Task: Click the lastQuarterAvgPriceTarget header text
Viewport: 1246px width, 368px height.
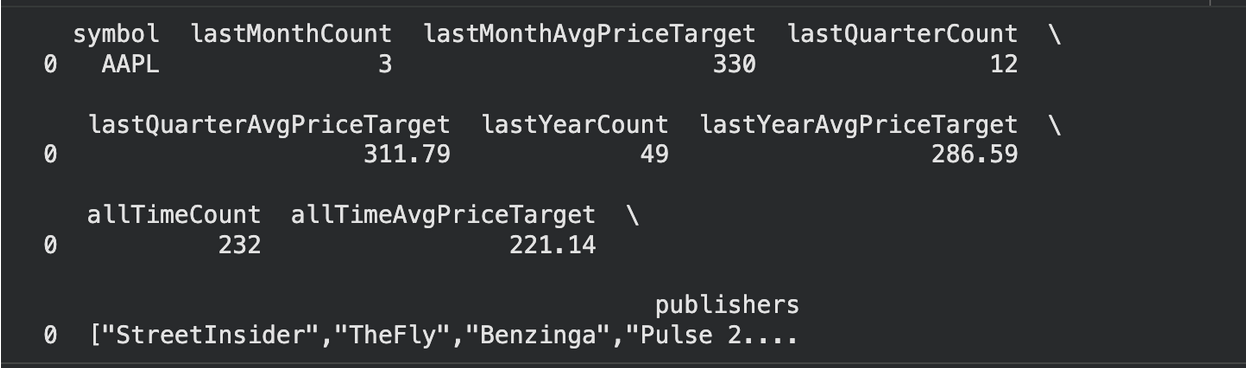Action: 269,125
